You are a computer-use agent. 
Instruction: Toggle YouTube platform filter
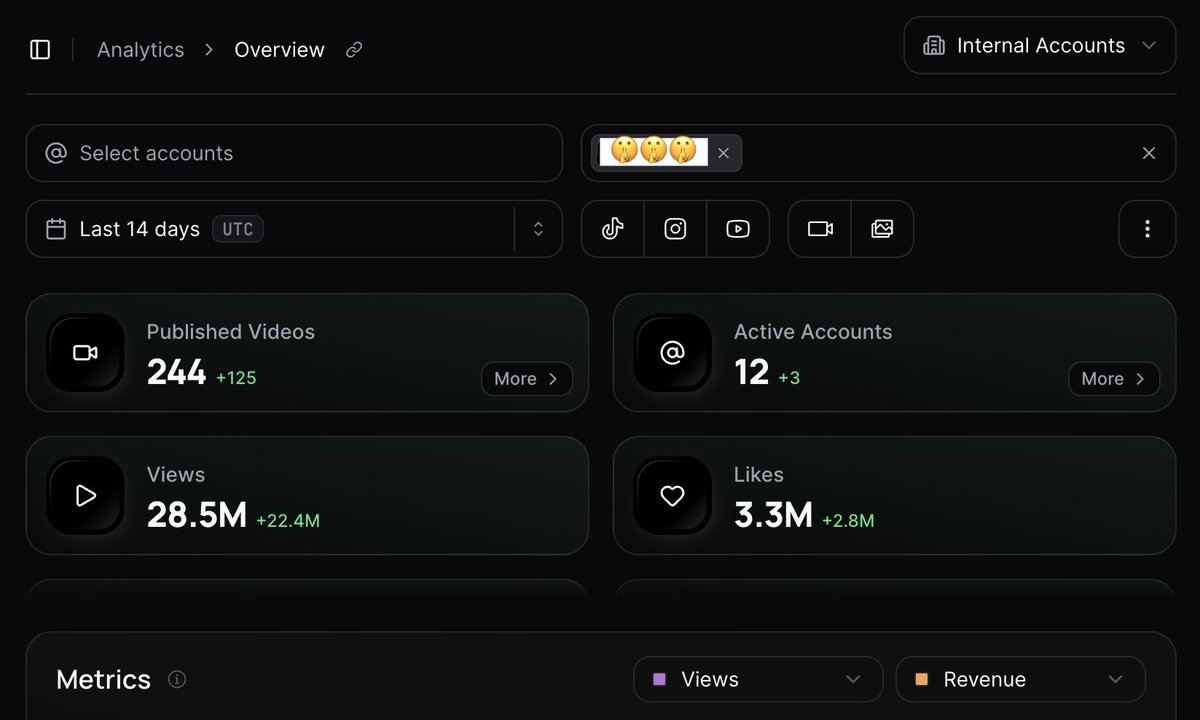[x=738, y=229]
